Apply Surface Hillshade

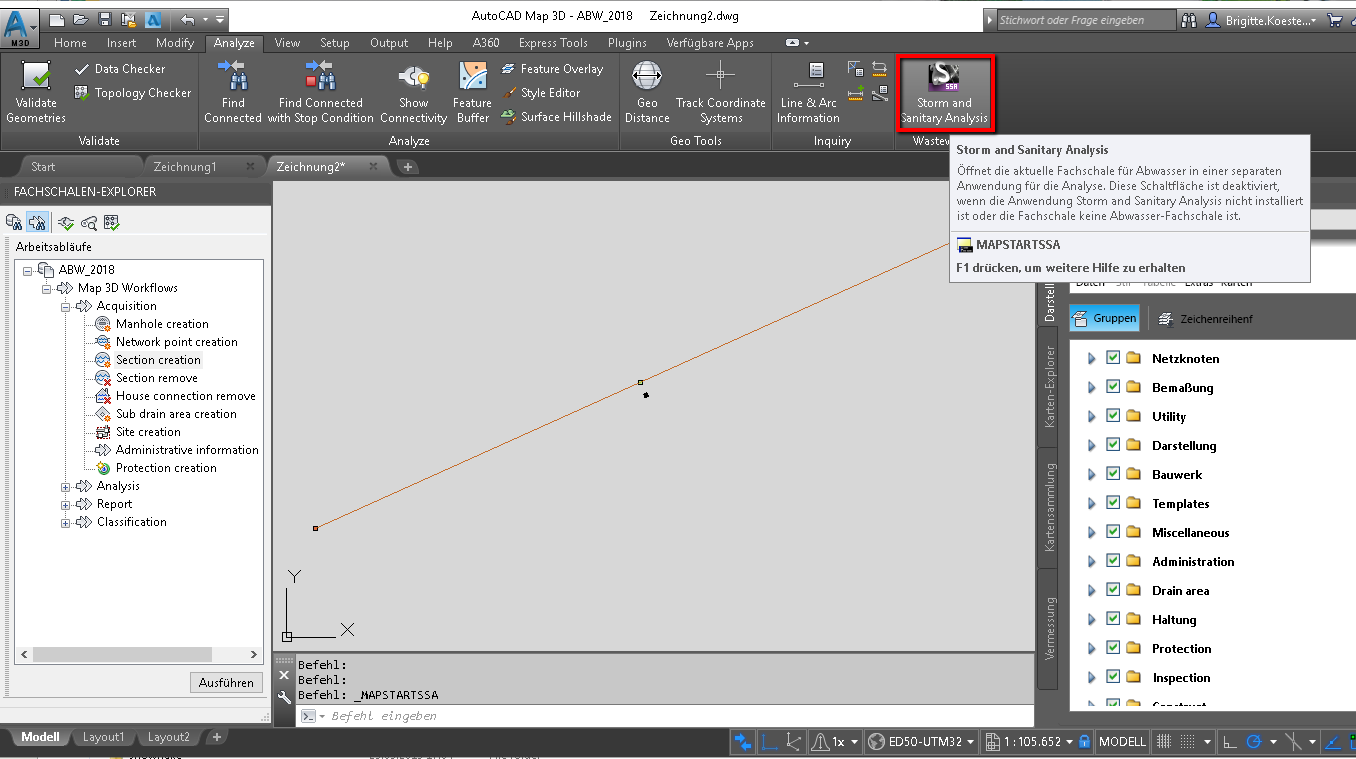(x=556, y=117)
